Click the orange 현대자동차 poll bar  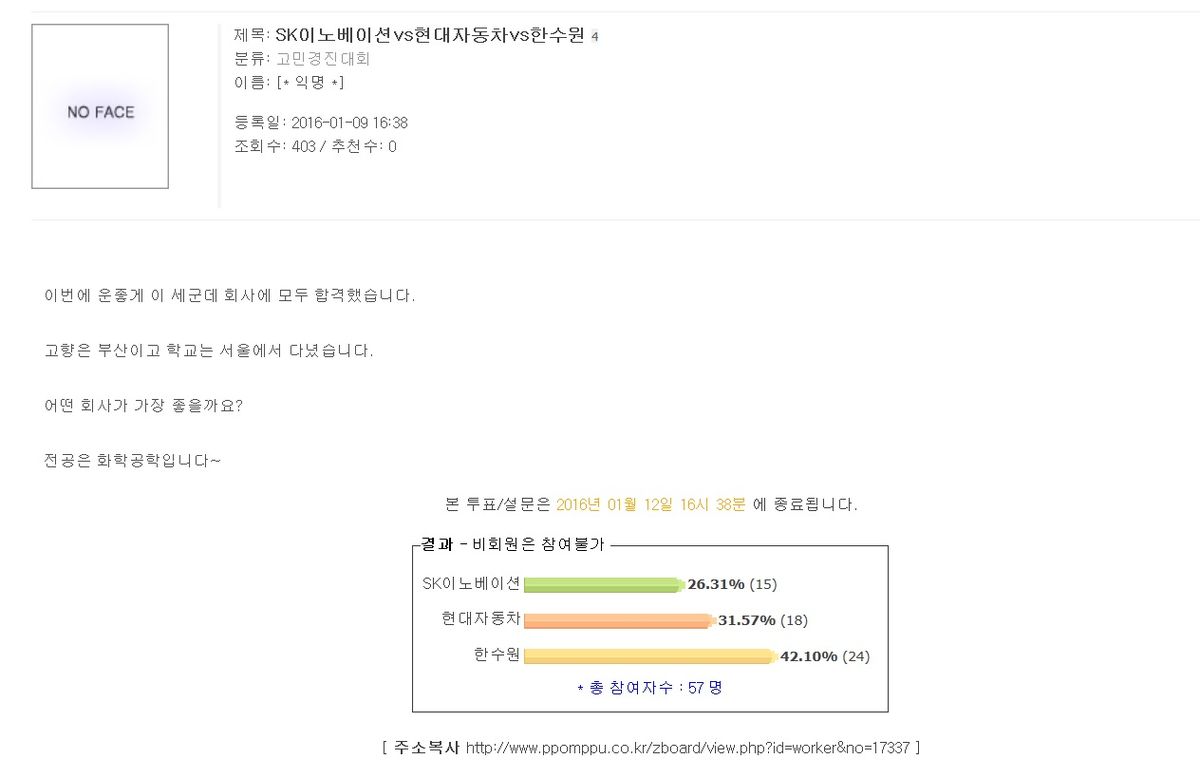point(617,621)
